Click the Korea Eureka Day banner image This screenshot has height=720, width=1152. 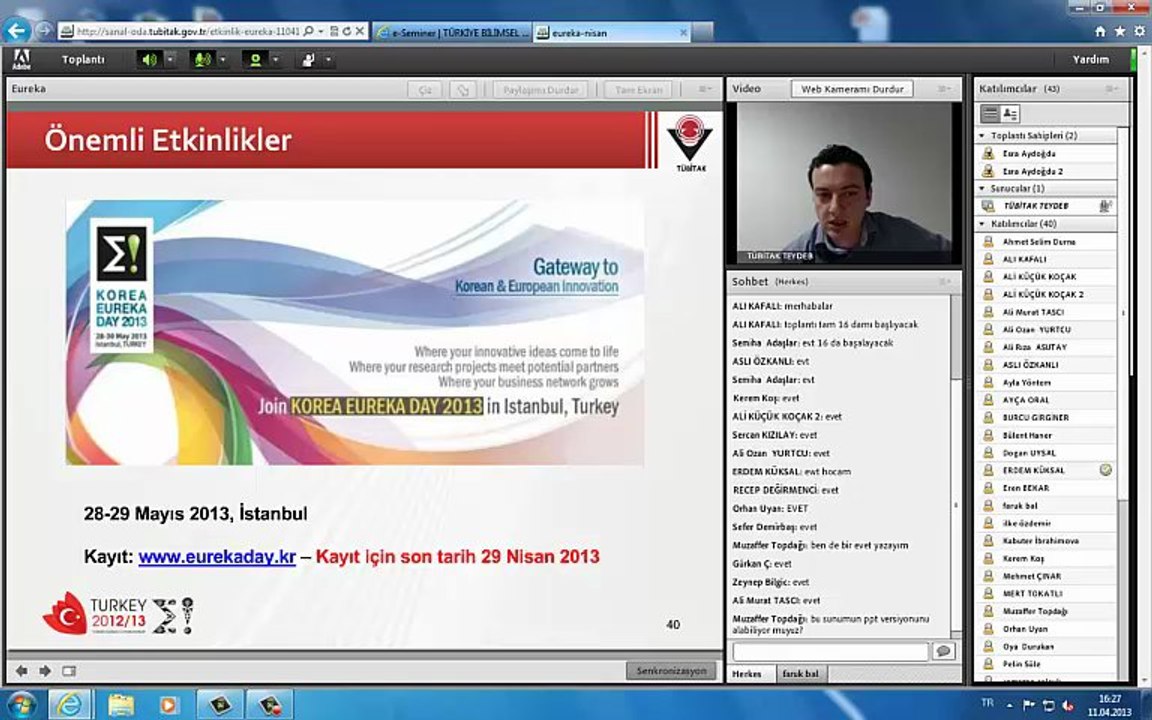(x=355, y=332)
